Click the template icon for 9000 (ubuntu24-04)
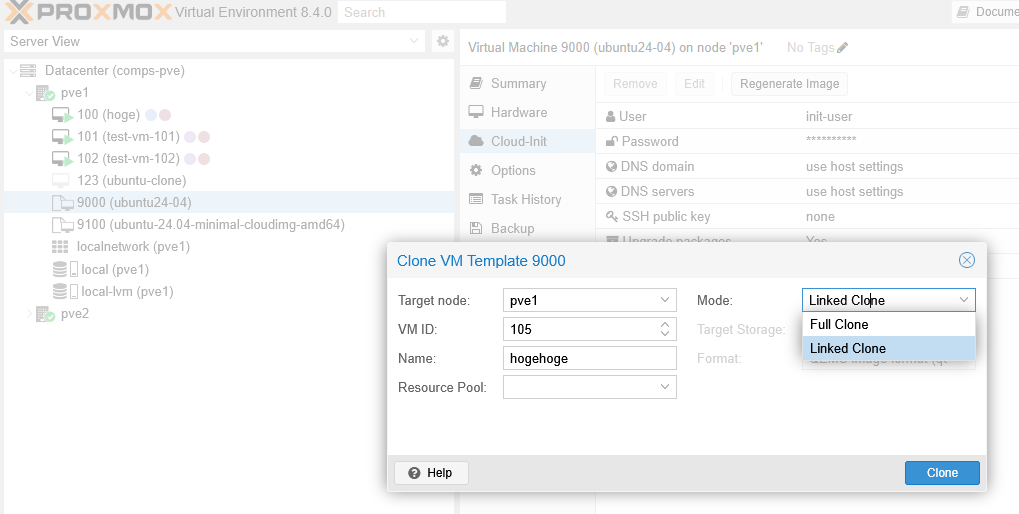This screenshot has width=1019, height=514. [x=62, y=203]
